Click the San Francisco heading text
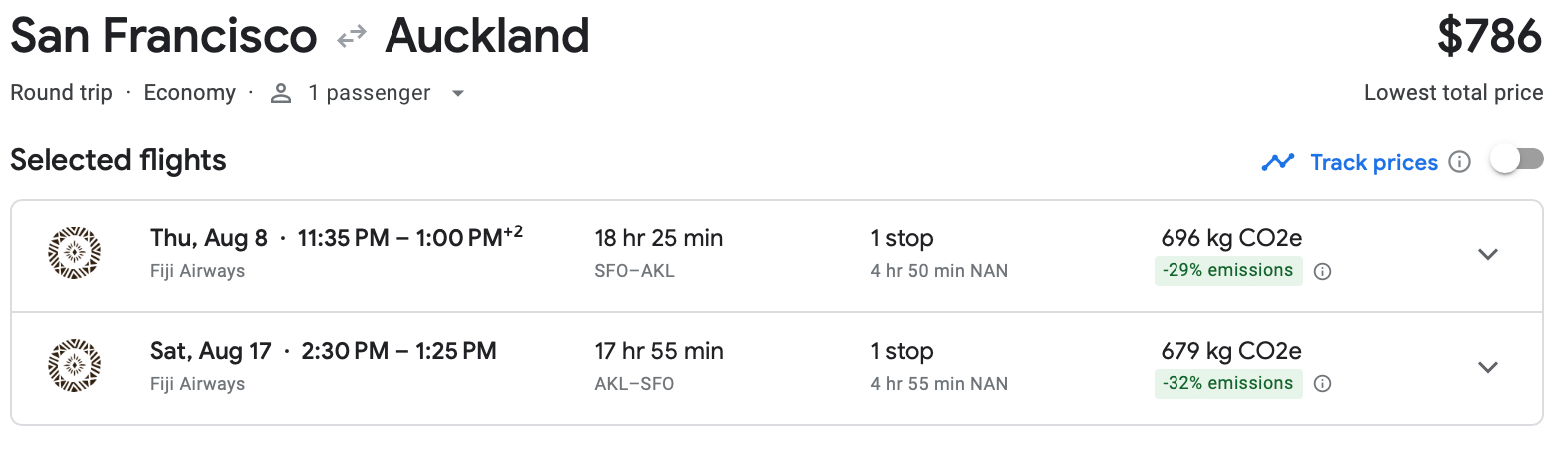This screenshot has width=1568, height=453. click(x=164, y=36)
